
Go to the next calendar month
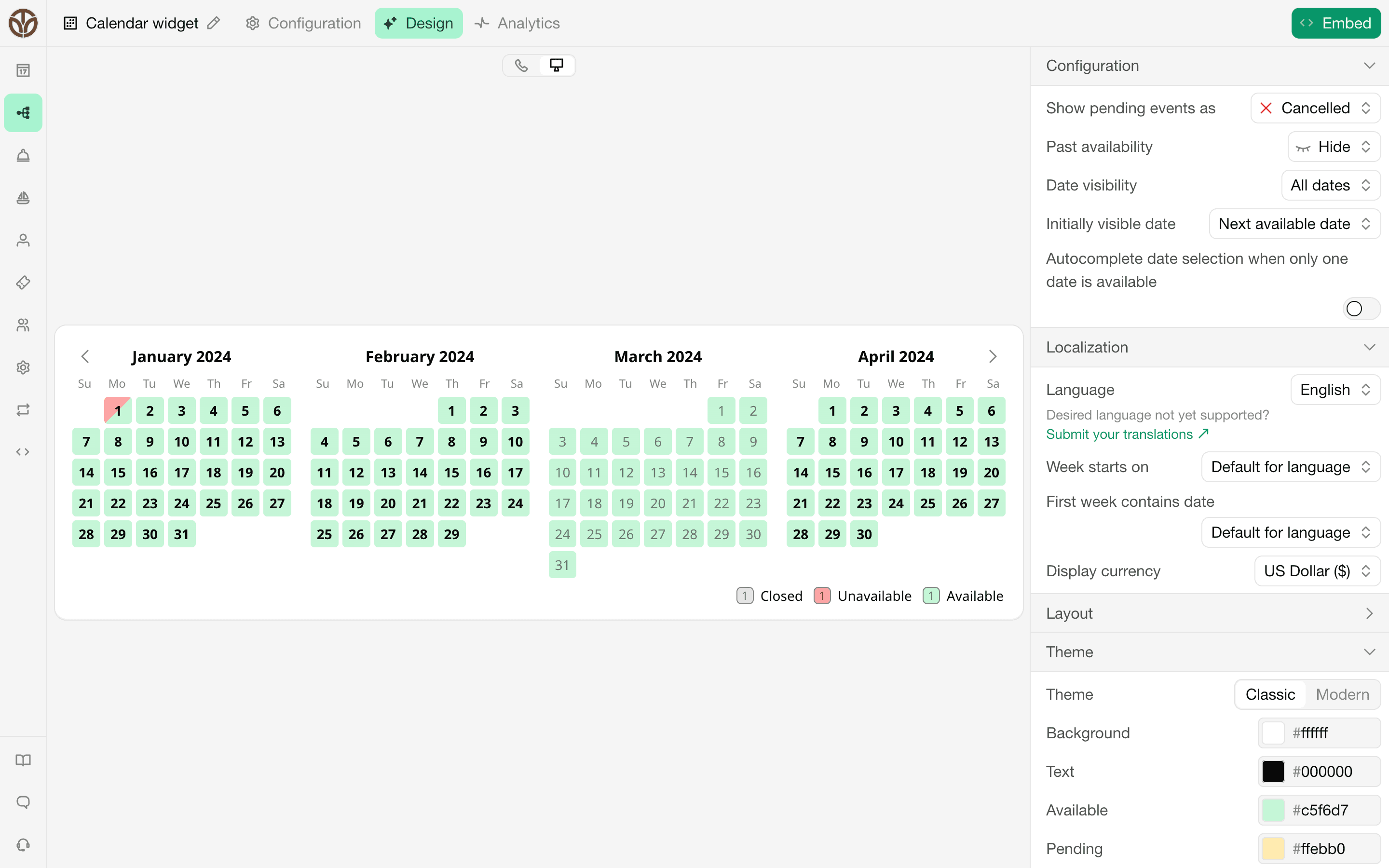pos(993,356)
